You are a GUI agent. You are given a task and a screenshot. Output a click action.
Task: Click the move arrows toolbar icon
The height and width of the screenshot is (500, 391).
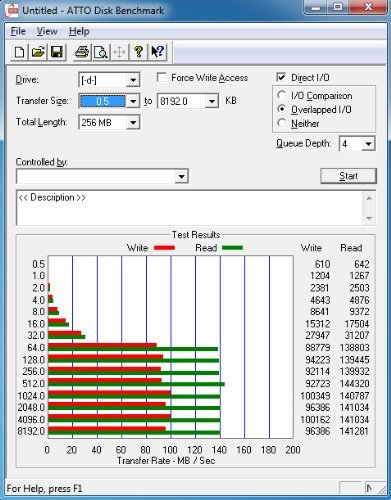click(119, 52)
